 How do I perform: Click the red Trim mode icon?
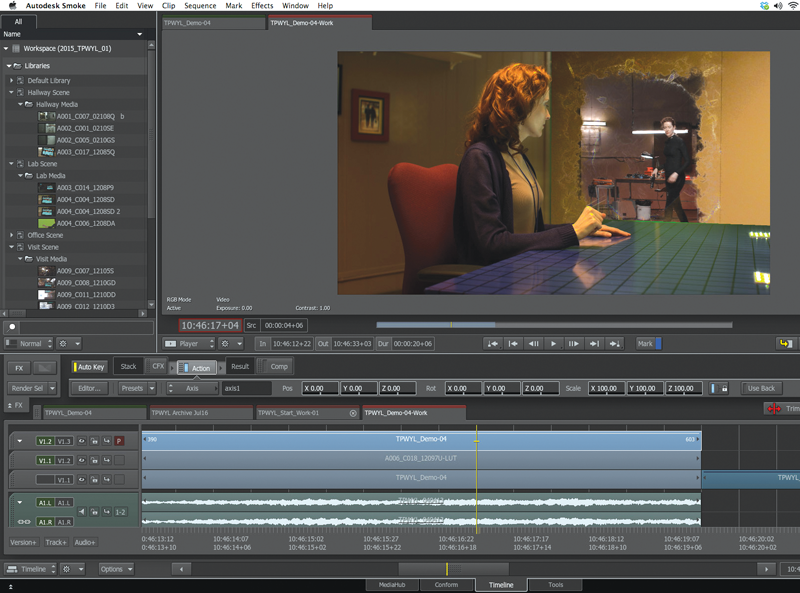(x=774, y=409)
